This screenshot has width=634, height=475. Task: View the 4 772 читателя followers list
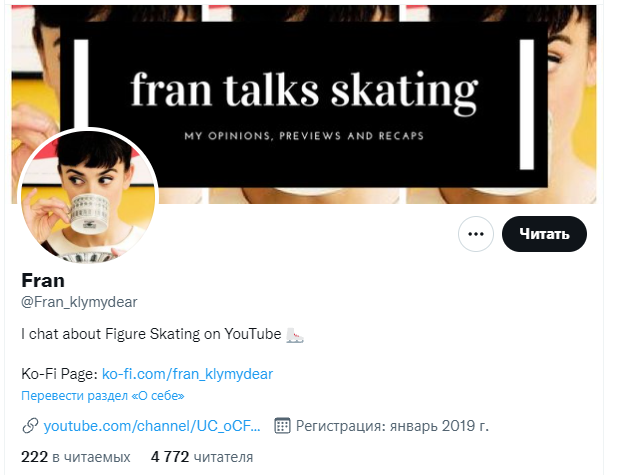202,457
